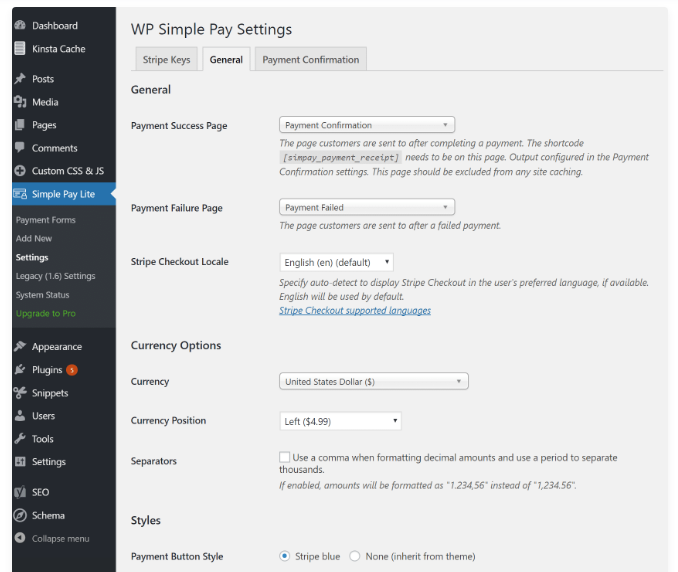Screen dimensions: 678x572
Task: Open the Custom CSS & JS label
Action: [68, 171]
